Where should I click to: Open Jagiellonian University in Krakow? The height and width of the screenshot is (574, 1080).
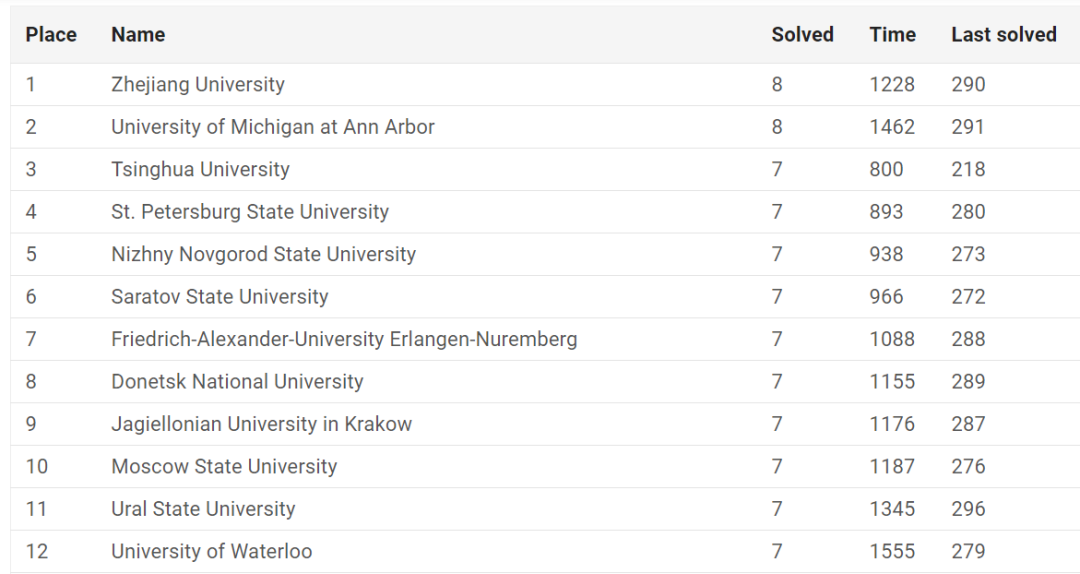(x=262, y=424)
